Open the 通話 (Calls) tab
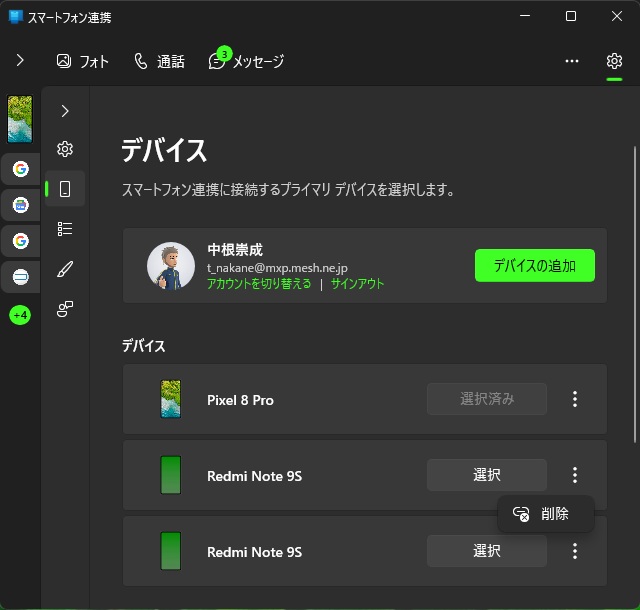This screenshot has width=640, height=610. point(160,62)
